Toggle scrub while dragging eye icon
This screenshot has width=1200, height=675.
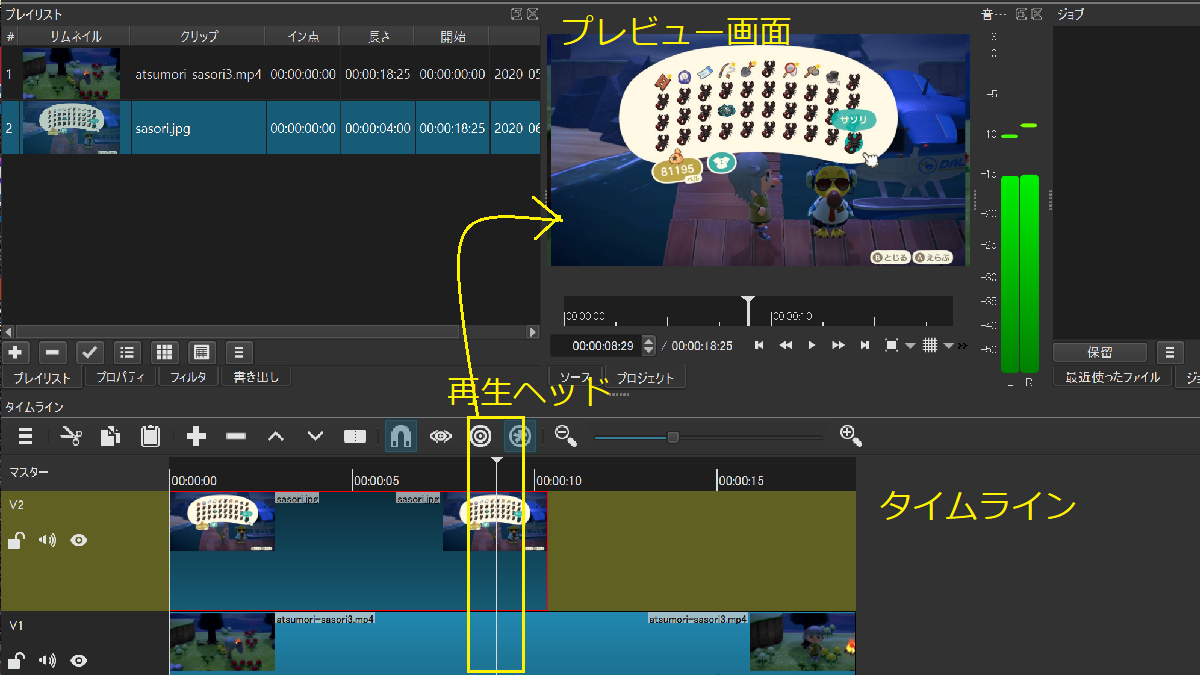click(x=440, y=436)
